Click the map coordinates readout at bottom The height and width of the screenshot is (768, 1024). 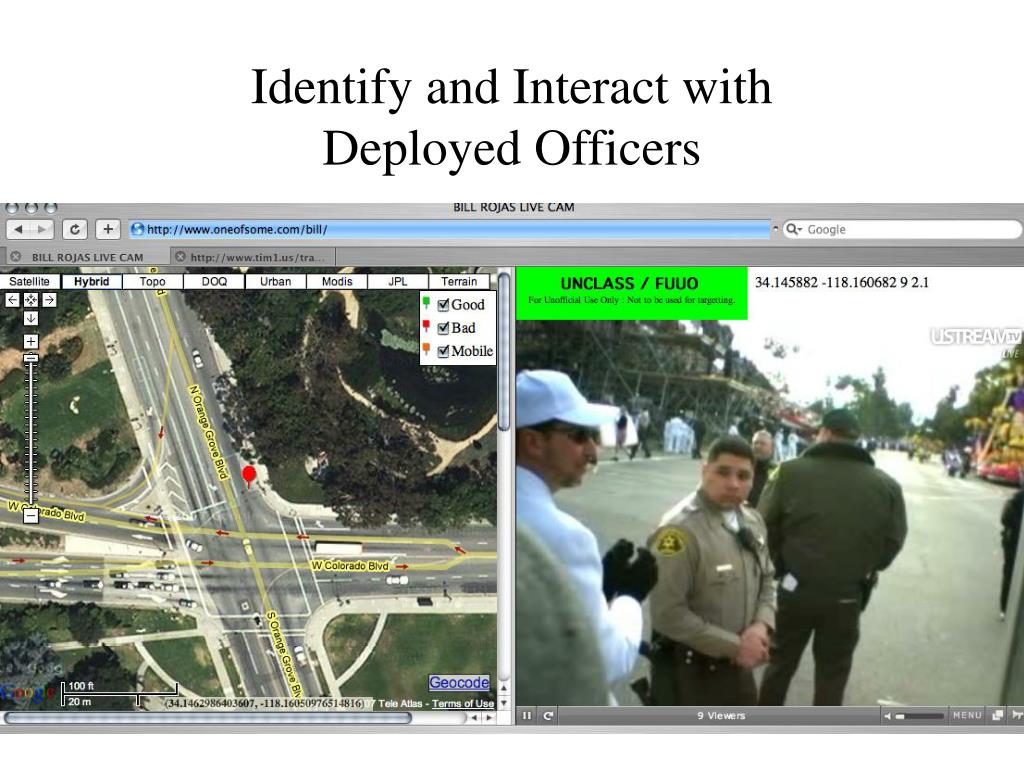pos(264,703)
